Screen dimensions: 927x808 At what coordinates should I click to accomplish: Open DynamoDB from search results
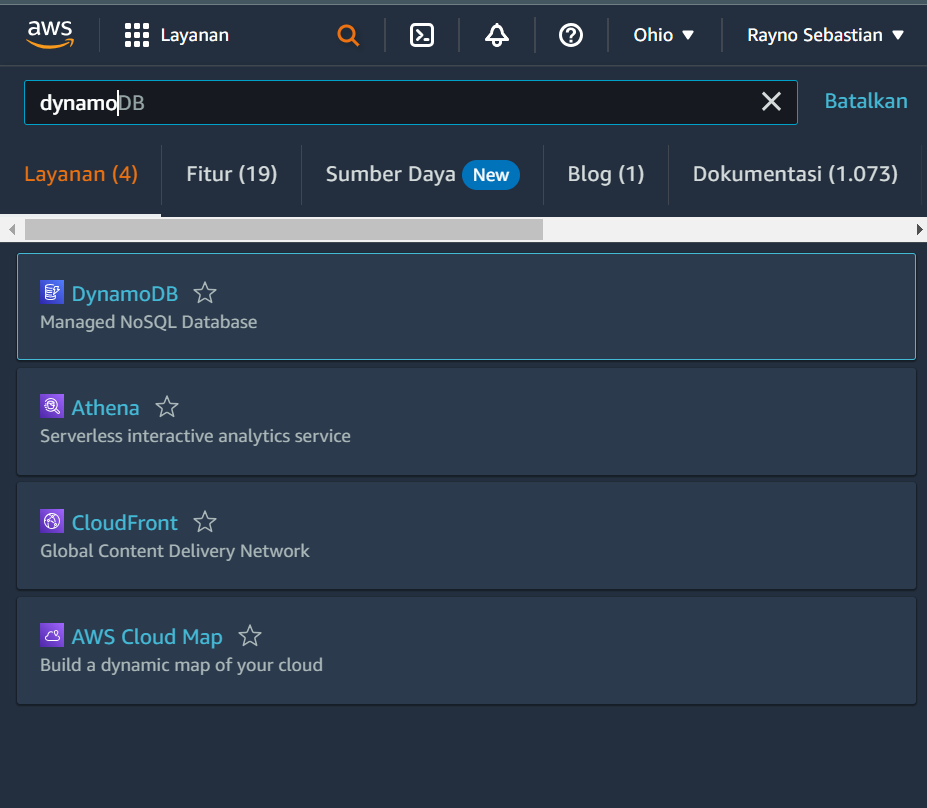(x=124, y=293)
